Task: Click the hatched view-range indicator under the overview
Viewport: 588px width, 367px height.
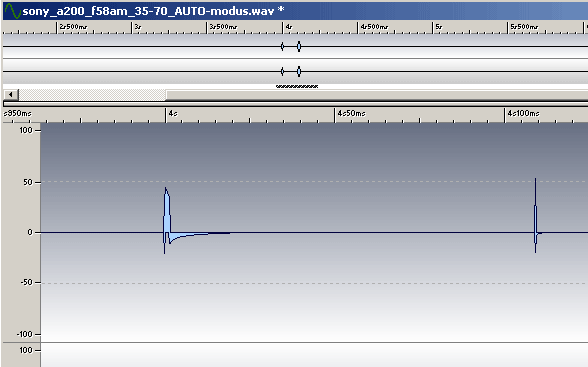Action: [x=297, y=87]
